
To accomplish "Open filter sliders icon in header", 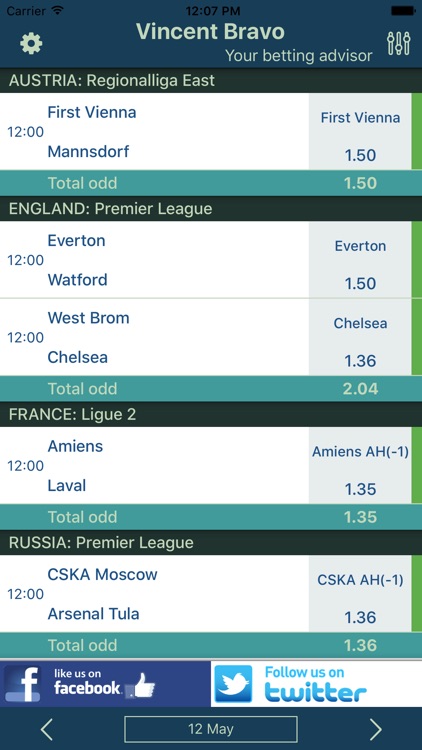I will click(x=399, y=44).
